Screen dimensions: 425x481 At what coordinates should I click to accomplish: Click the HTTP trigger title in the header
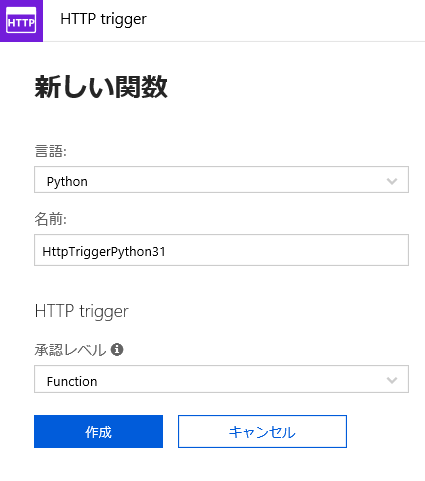click(103, 19)
